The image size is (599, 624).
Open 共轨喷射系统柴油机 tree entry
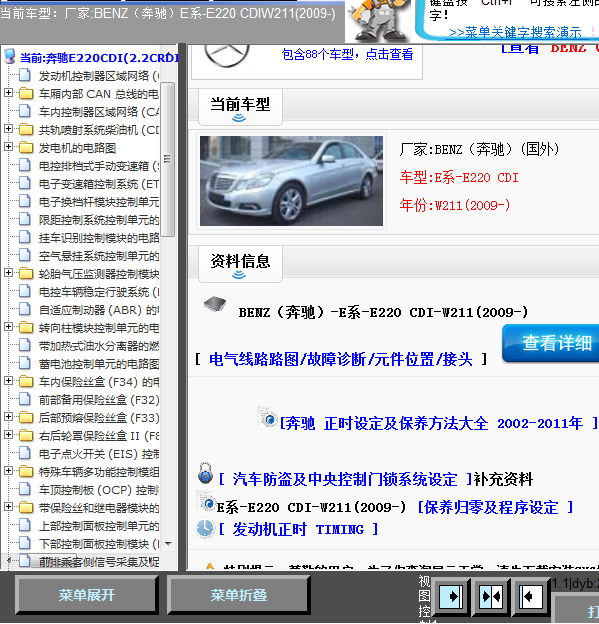[99, 130]
